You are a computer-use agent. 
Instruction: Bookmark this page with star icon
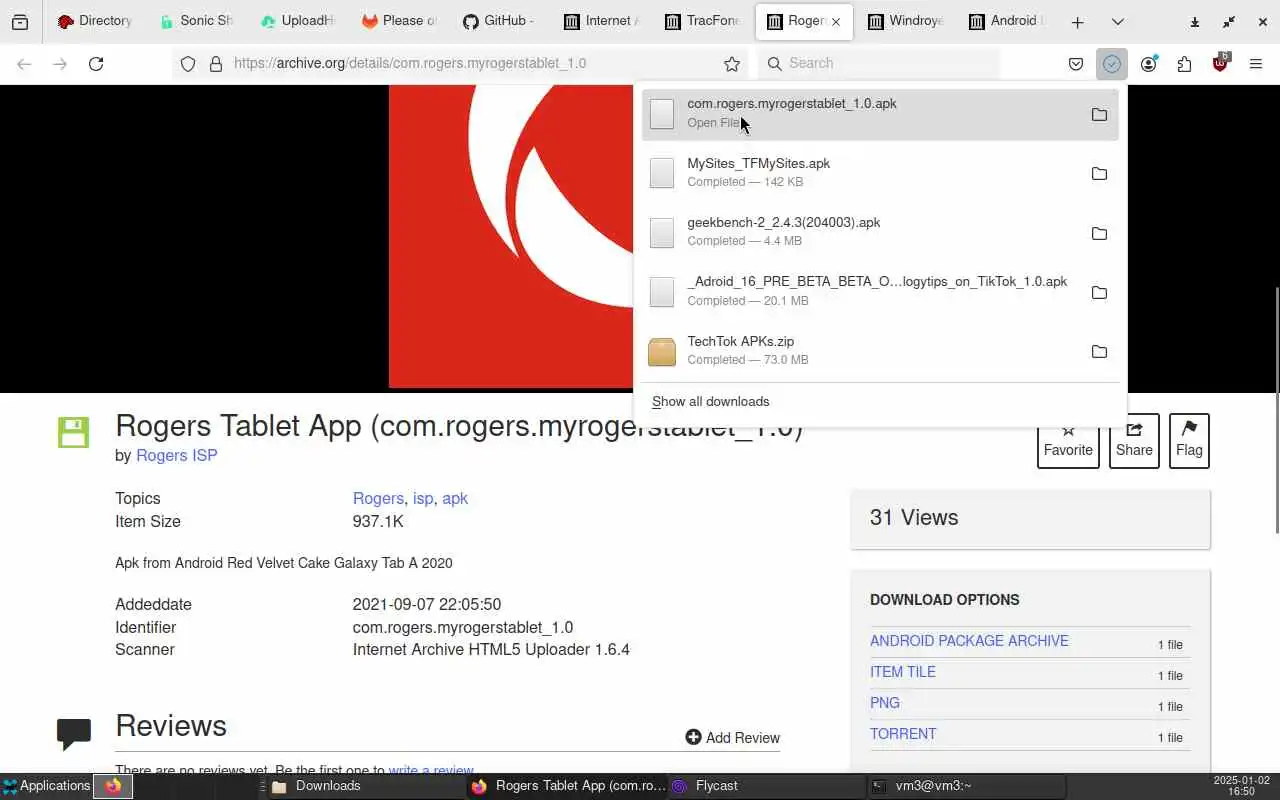732,63
